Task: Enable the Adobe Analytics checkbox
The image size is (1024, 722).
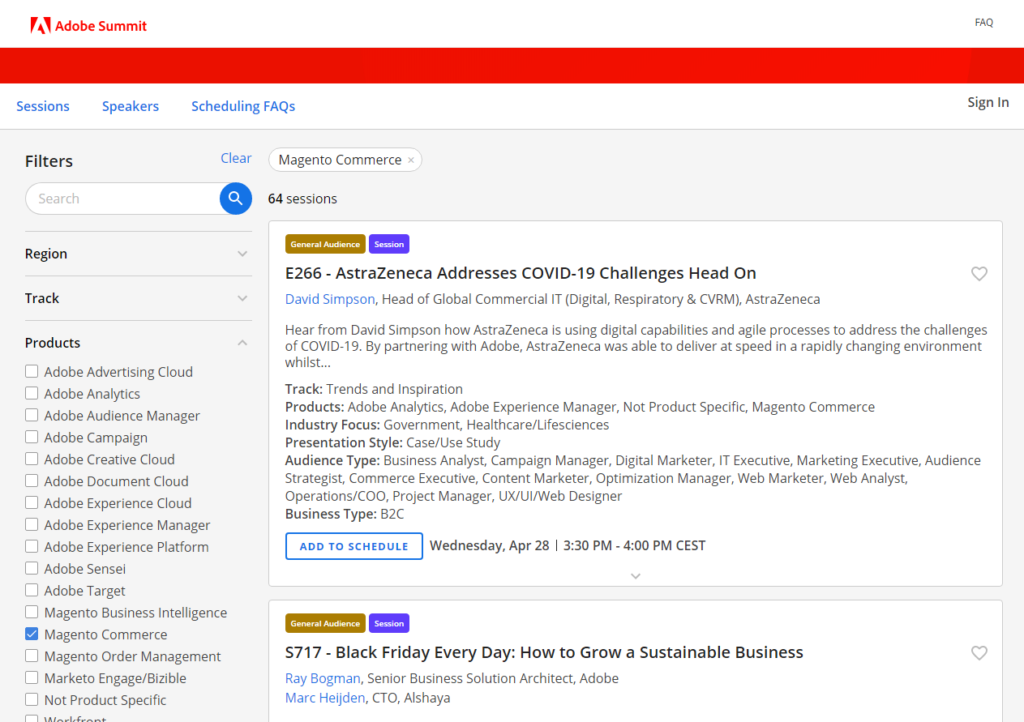Action: pyautogui.click(x=31, y=393)
